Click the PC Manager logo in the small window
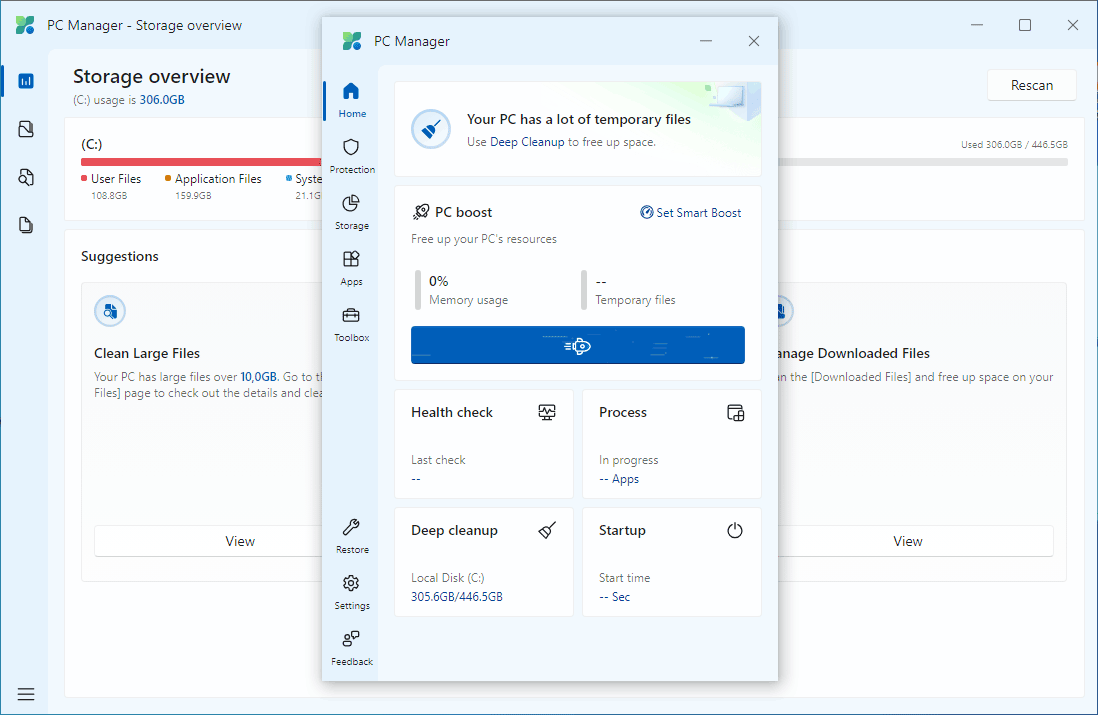This screenshot has height=715, width=1098. tap(352, 41)
